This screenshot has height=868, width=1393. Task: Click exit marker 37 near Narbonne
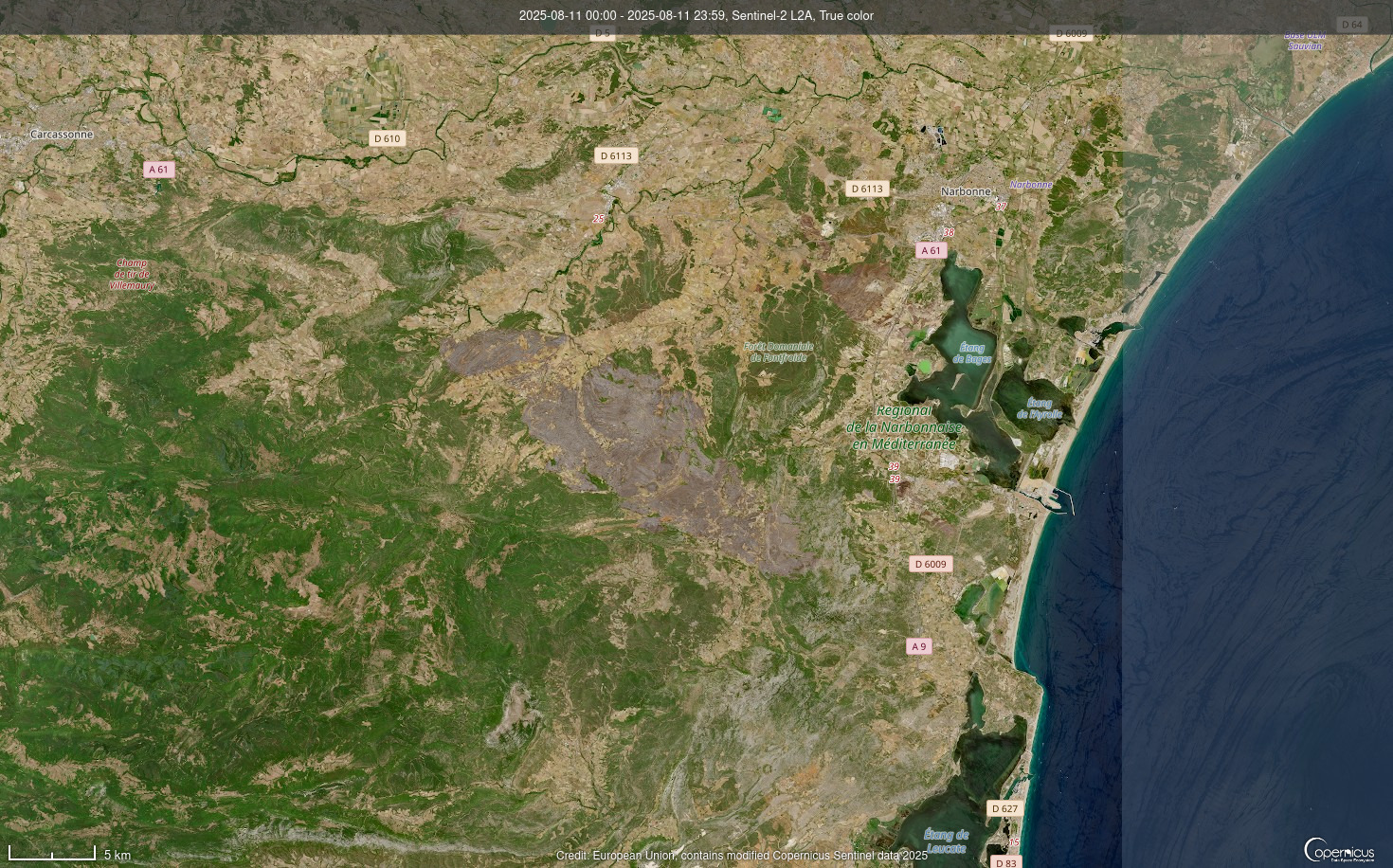click(1000, 206)
